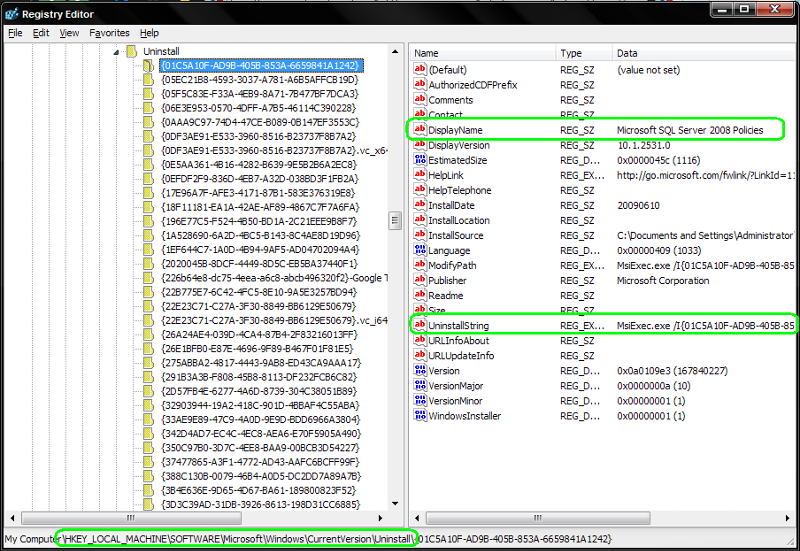
Task: Click the binary icon beside Language
Action: [x=420, y=249]
